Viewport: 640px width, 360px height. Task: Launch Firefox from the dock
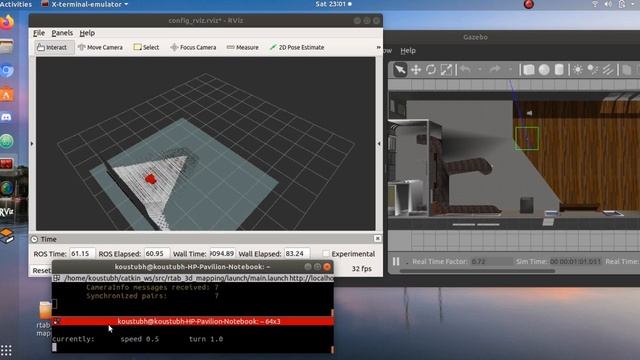7,22
